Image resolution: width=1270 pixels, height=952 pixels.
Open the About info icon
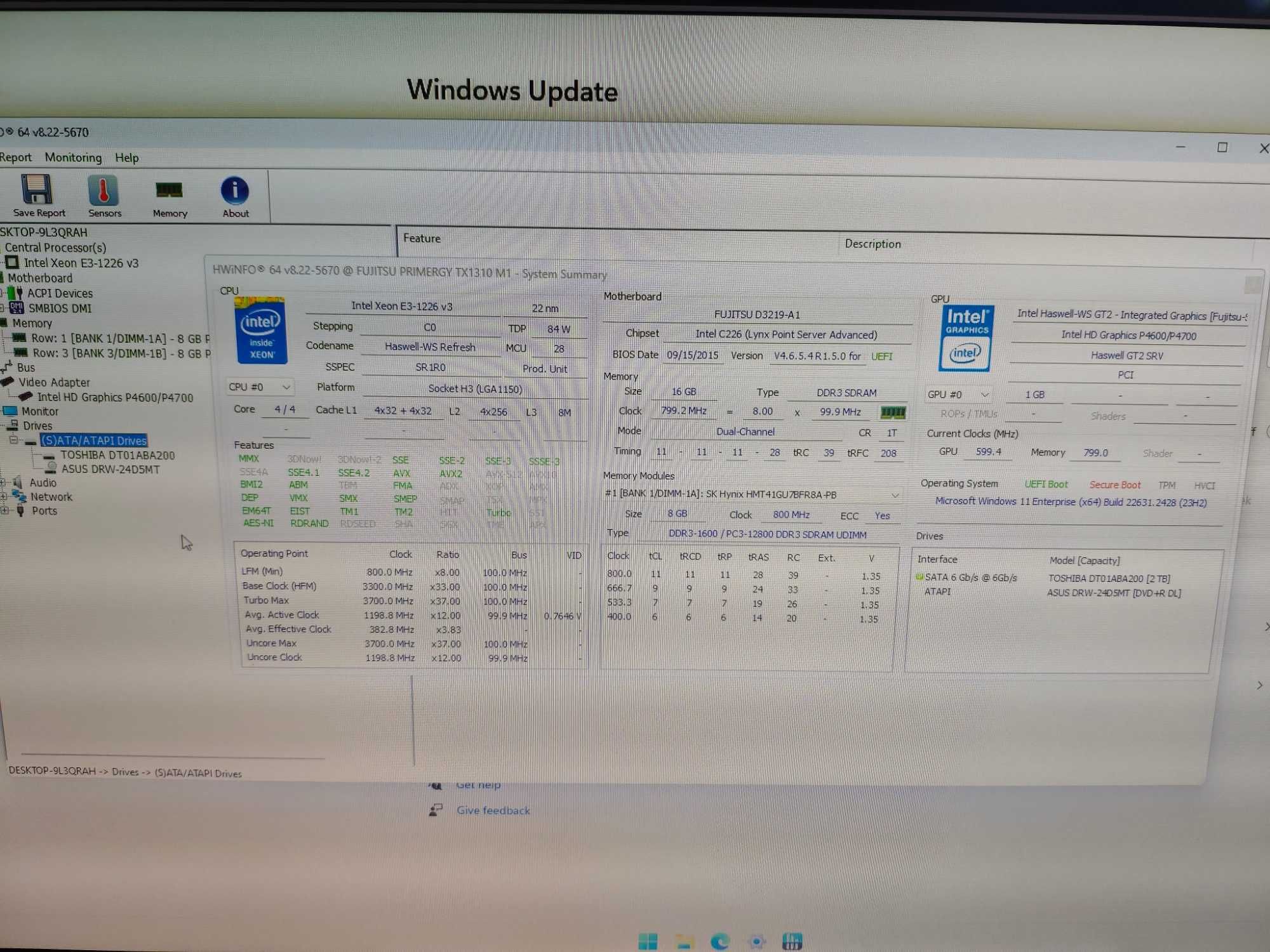tap(235, 197)
